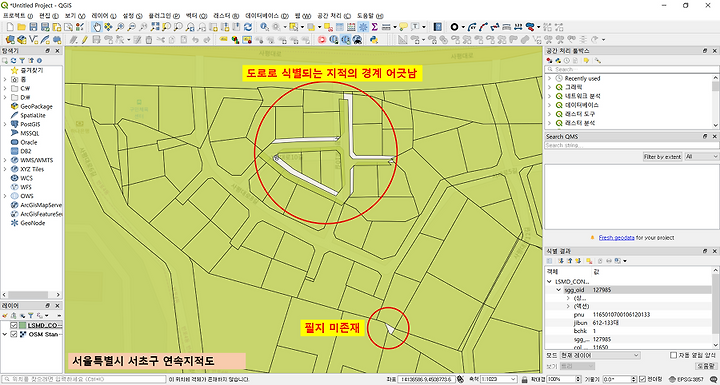Open the Field Calculator abacus icon
Image resolution: width=720 pixels, height=385 pixels.
tap(351, 27)
